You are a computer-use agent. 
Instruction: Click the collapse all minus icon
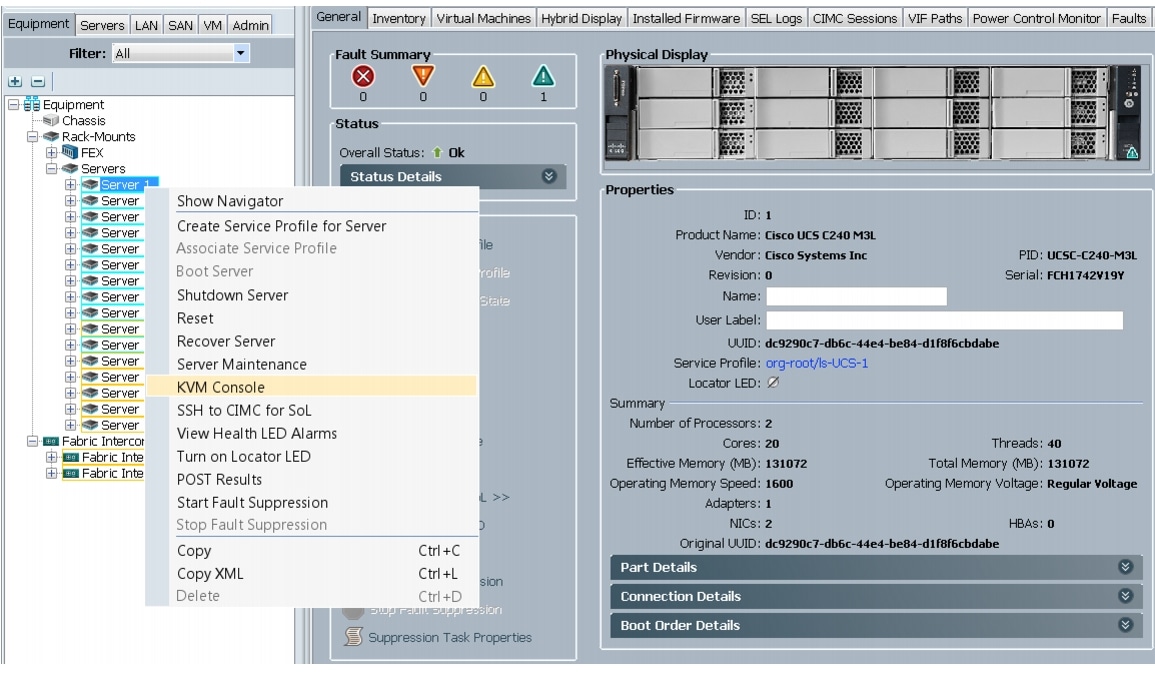tap(38, 82)
